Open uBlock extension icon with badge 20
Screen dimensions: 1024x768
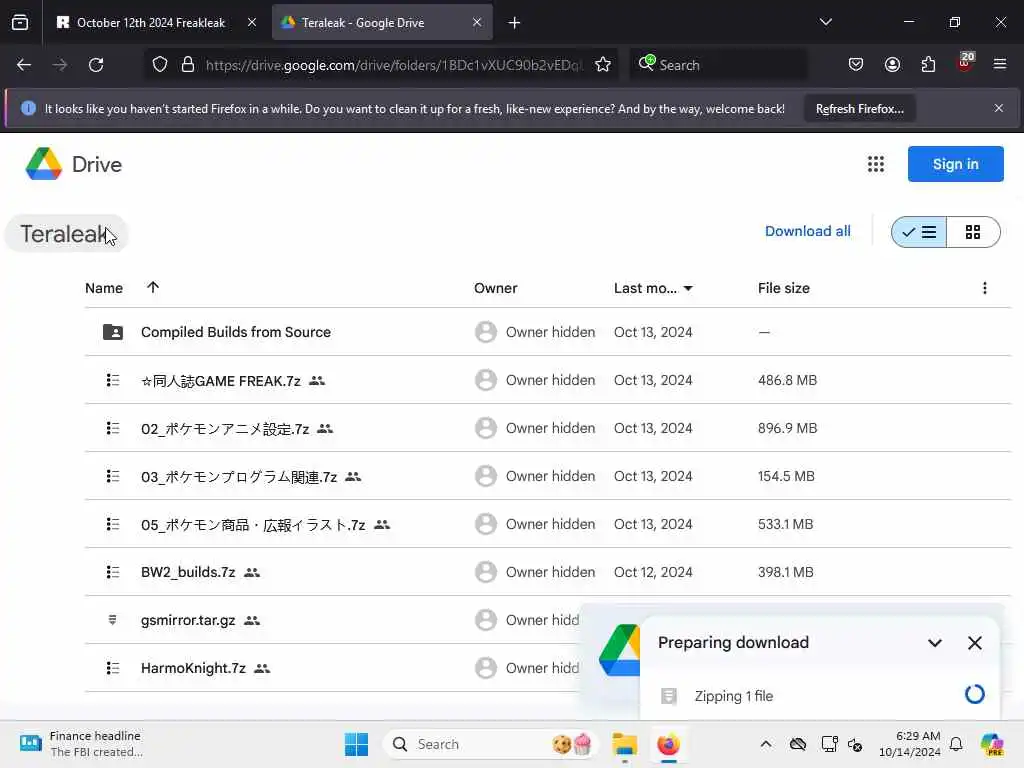tap(965, 63)
